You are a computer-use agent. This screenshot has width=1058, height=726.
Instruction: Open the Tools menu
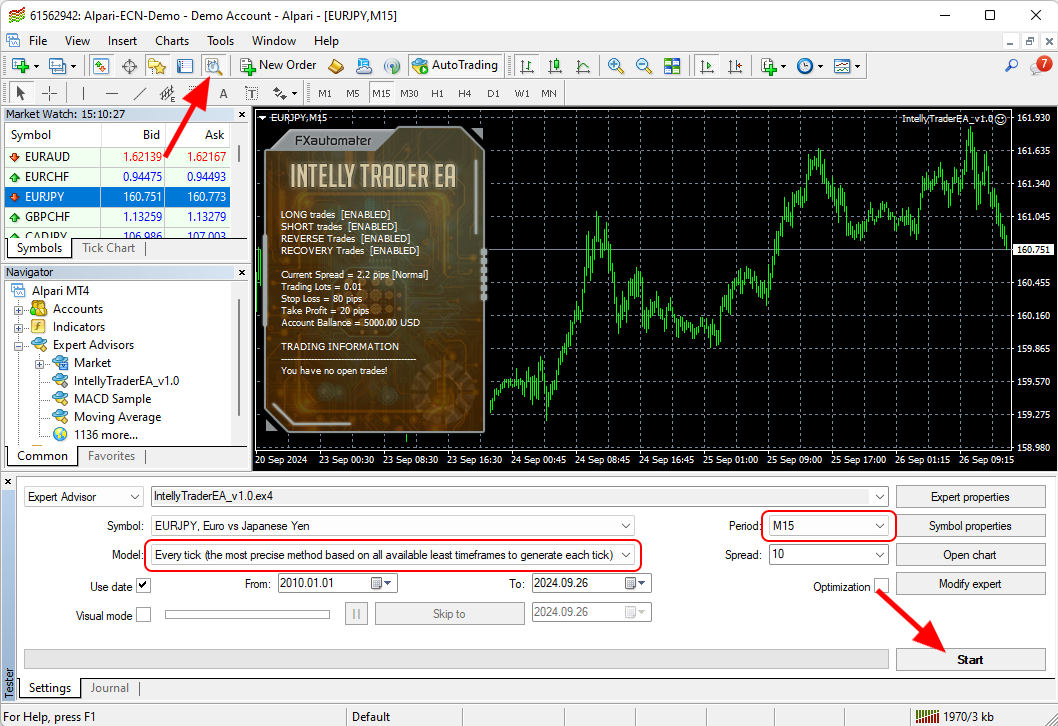coord(220,40)
